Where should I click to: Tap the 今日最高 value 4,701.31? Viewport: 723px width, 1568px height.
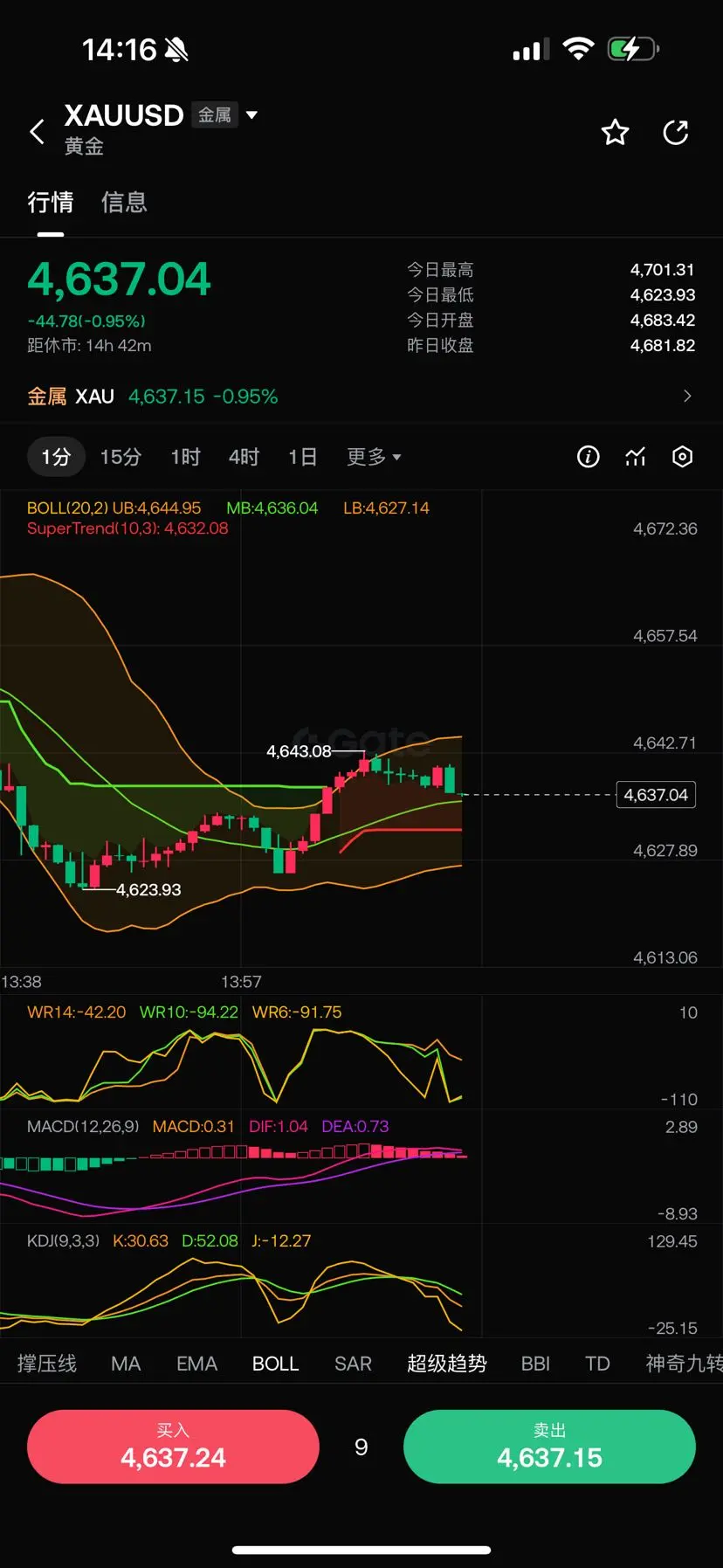(x=663, y=270)
